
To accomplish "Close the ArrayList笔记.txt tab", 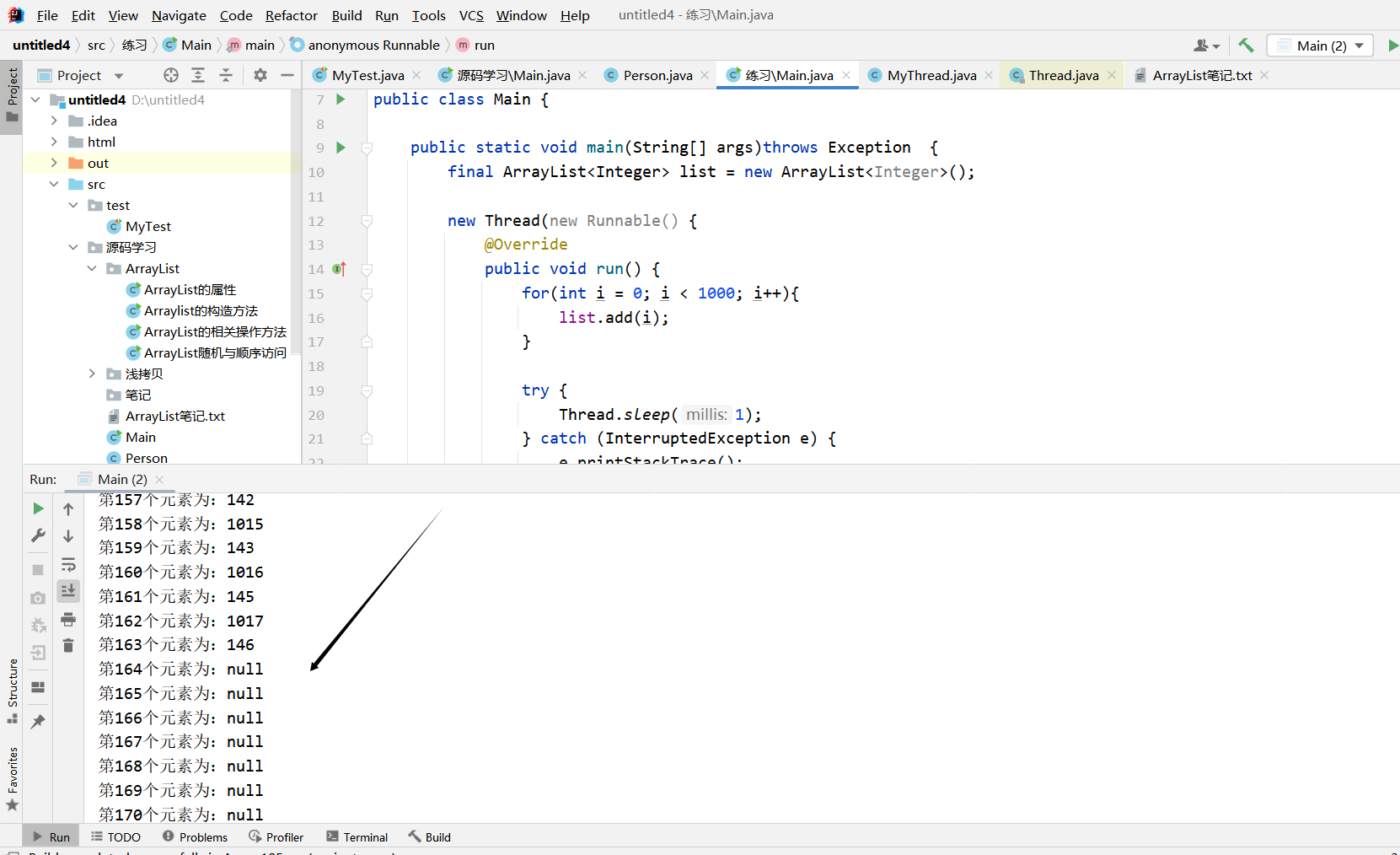I will [1264, 75].
